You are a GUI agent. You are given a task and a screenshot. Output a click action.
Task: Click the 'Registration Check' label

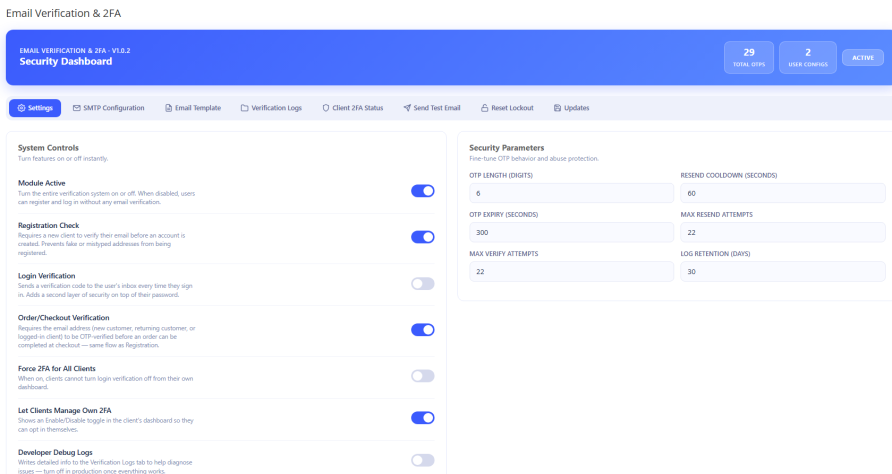[48, 226]
